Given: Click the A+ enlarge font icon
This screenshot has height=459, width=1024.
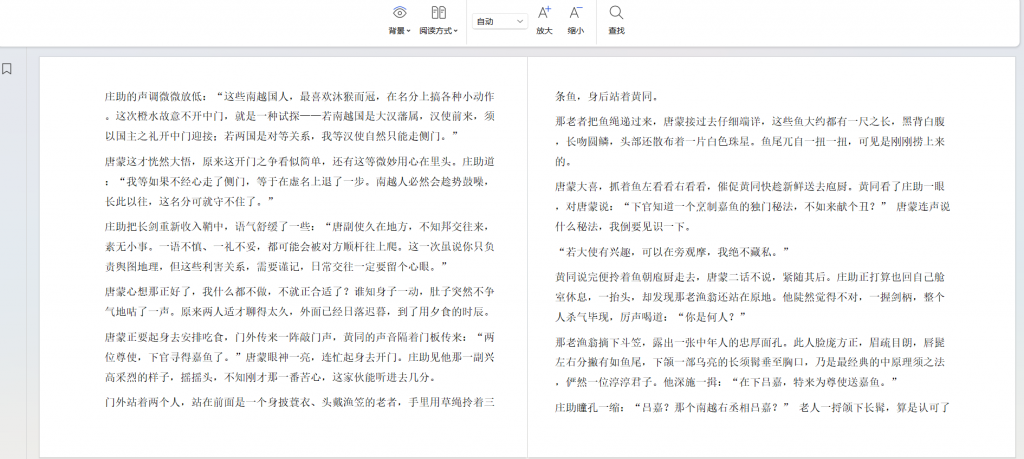Looking at the screenshot, I should click(x=544, y=13).
